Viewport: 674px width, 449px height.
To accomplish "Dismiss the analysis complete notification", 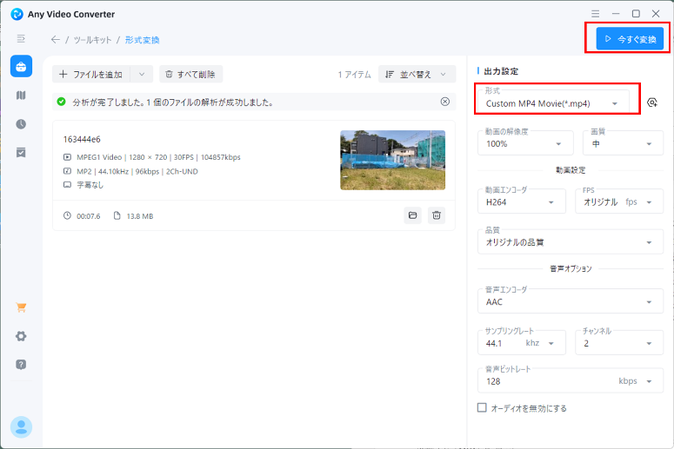I will point(445,102).
